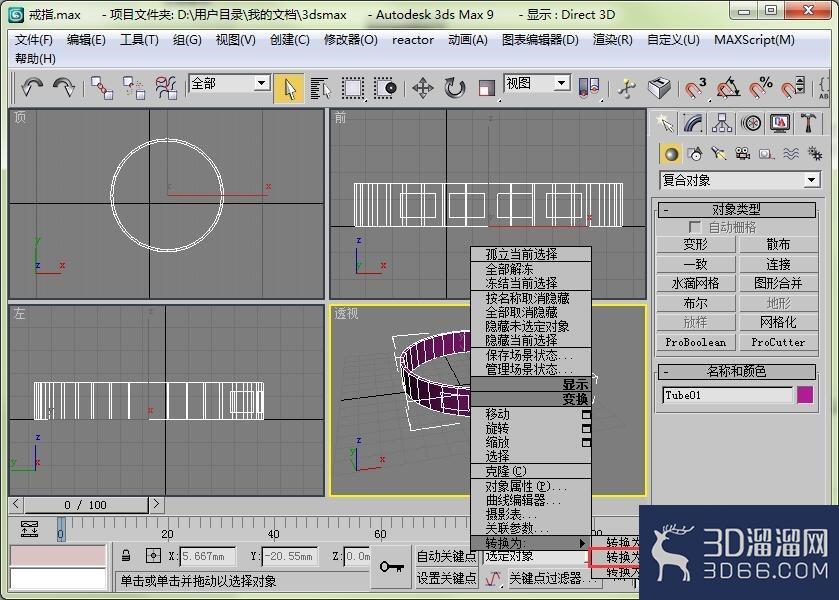
Task: Toggle 3D Snaps magnet icon
Action: click(x=695, y=88)
